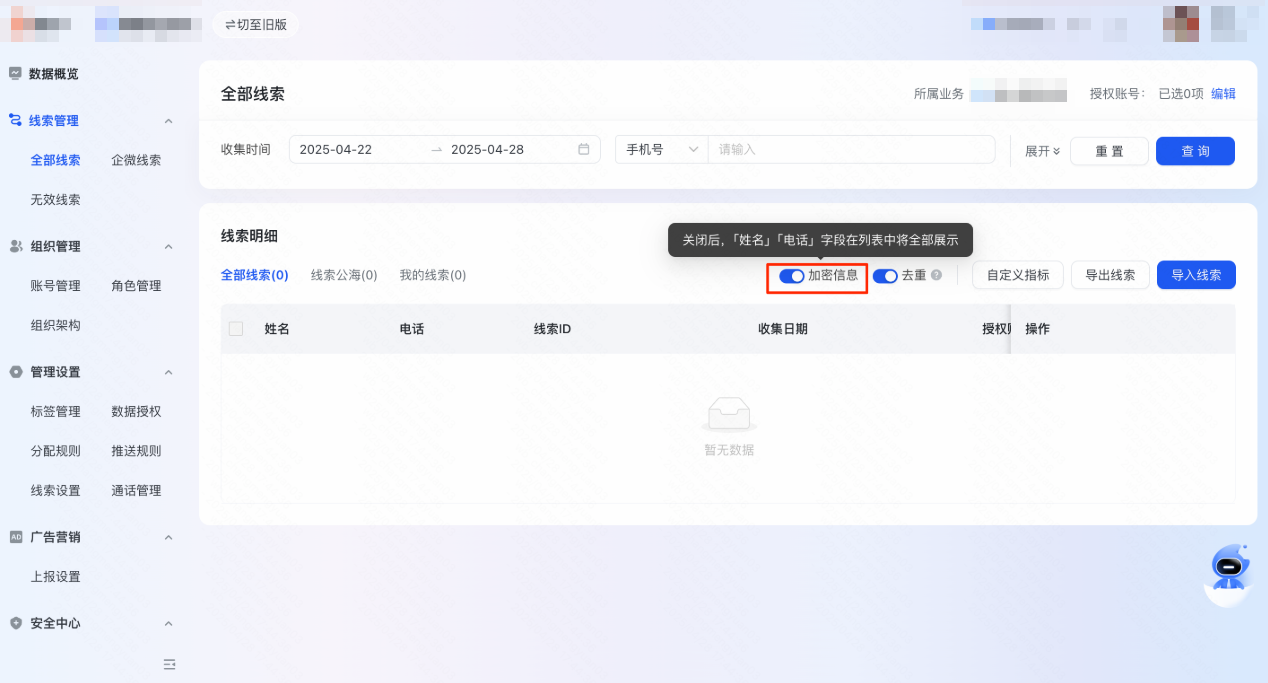This screenshot has height=683, width=1268.
Task: Click the sidebar collapse icon at bottom
Action: [x=169, y=664]
